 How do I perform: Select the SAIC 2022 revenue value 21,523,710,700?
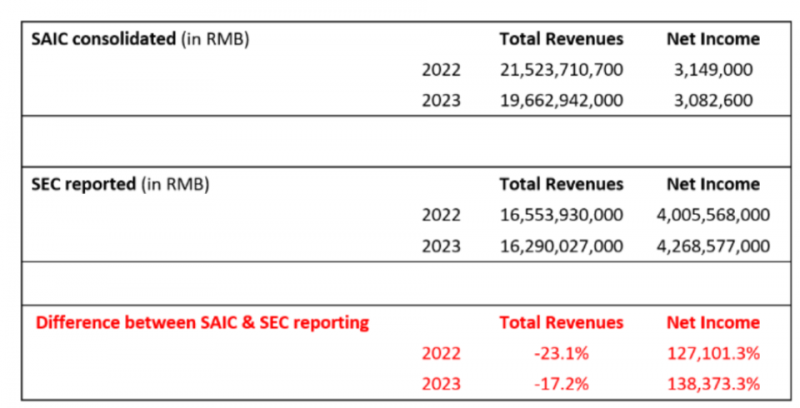click(561, 71)
